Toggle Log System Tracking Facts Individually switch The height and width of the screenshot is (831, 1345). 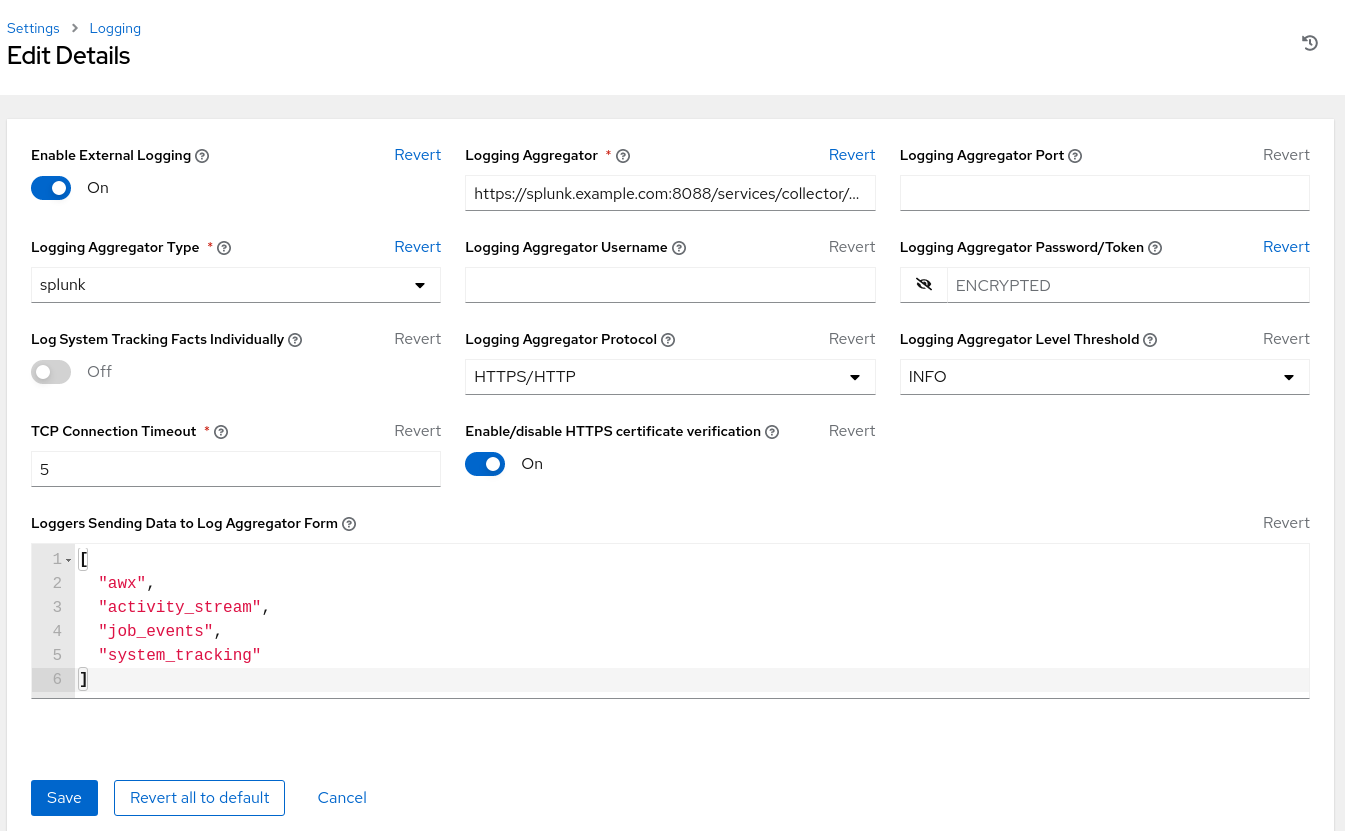pos(51,372)
